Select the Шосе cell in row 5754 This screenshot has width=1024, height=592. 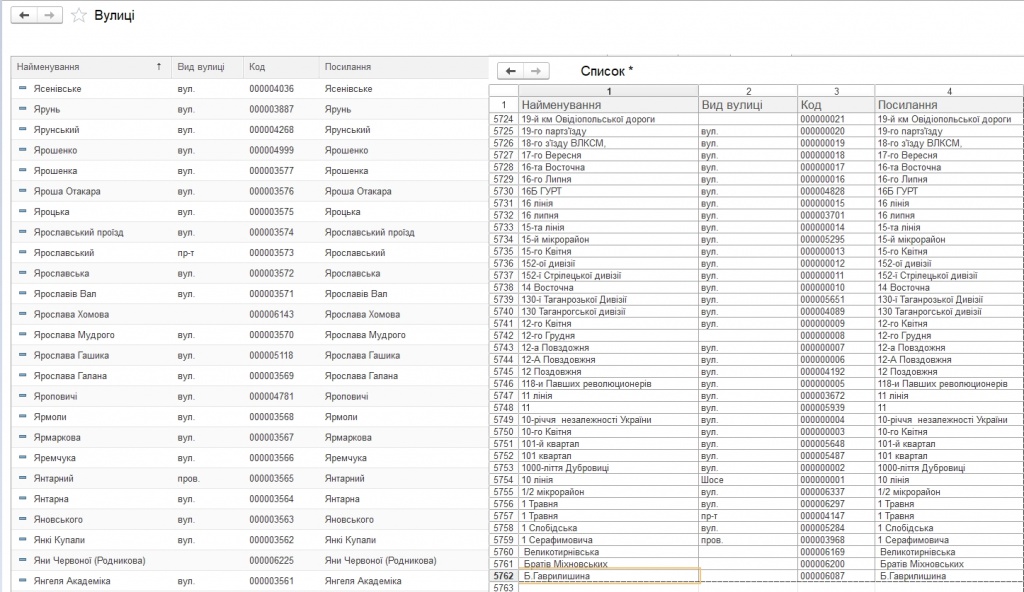pos(746,480)
